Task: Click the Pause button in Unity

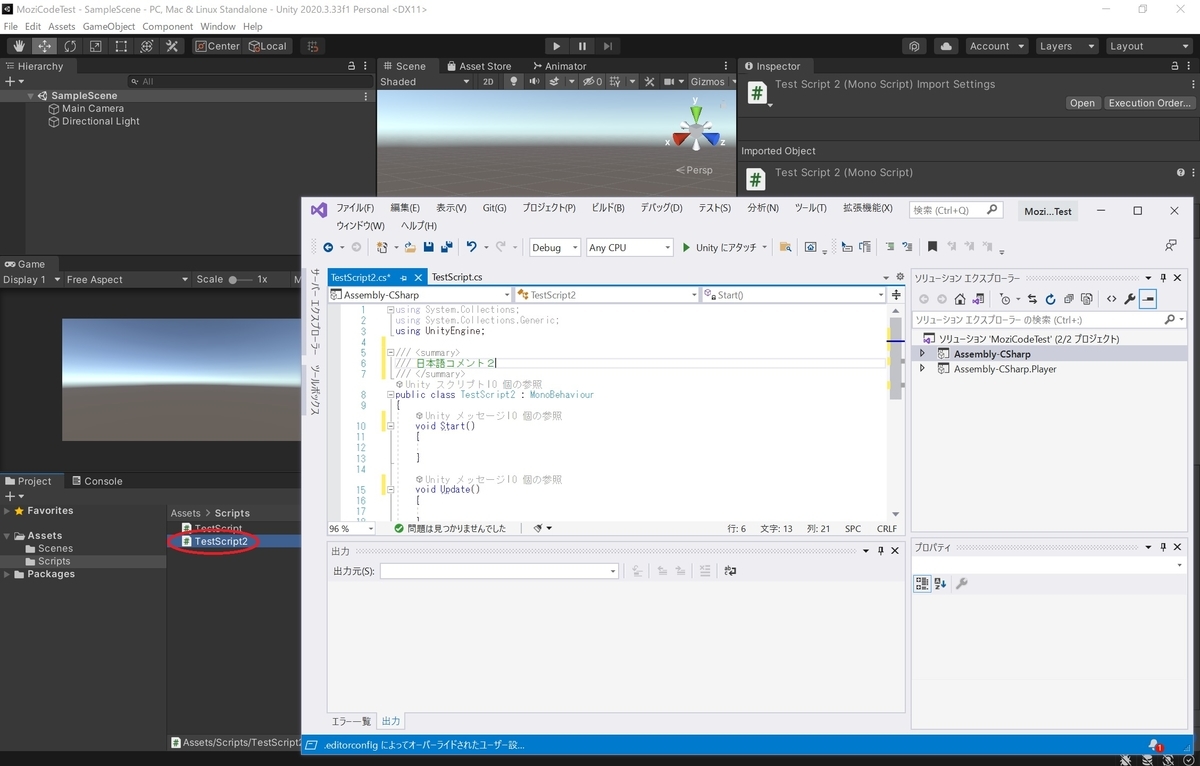Action: (x=582, y=46)
